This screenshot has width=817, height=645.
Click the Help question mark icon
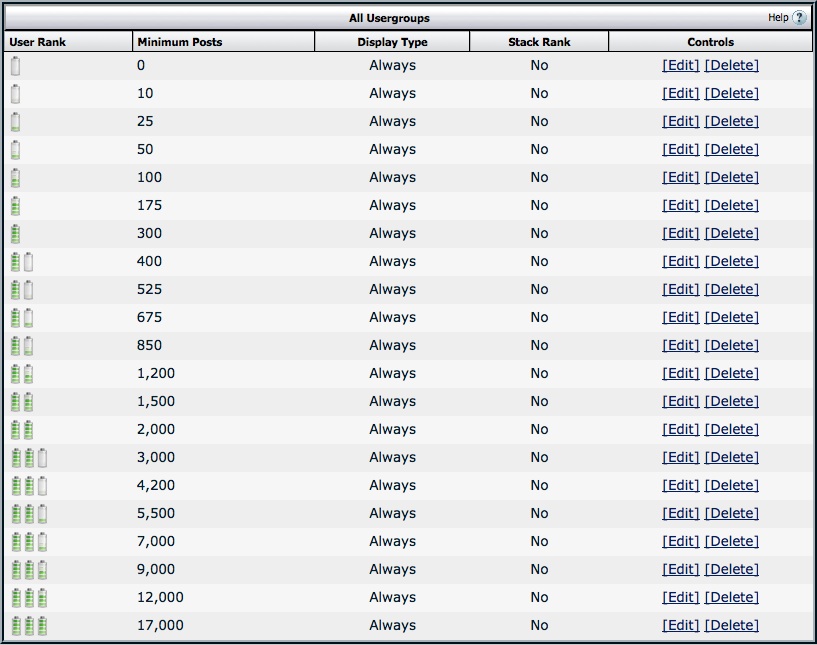coord(799,18)
